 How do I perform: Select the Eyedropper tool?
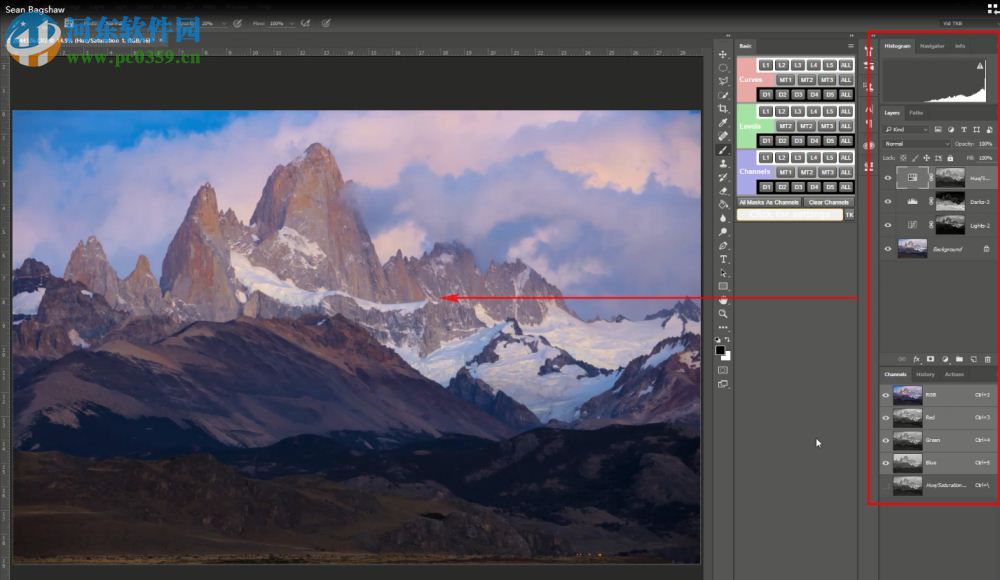(723, 123)
